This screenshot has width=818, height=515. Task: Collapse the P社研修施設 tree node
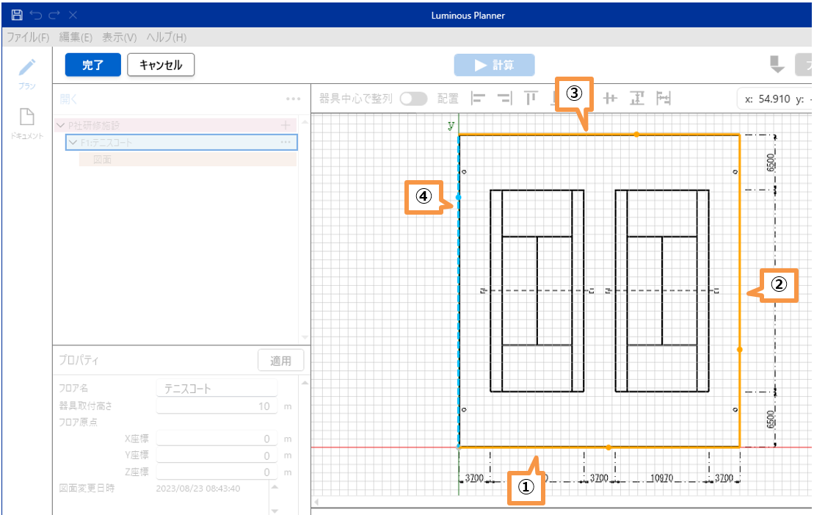tap(61, 125)
